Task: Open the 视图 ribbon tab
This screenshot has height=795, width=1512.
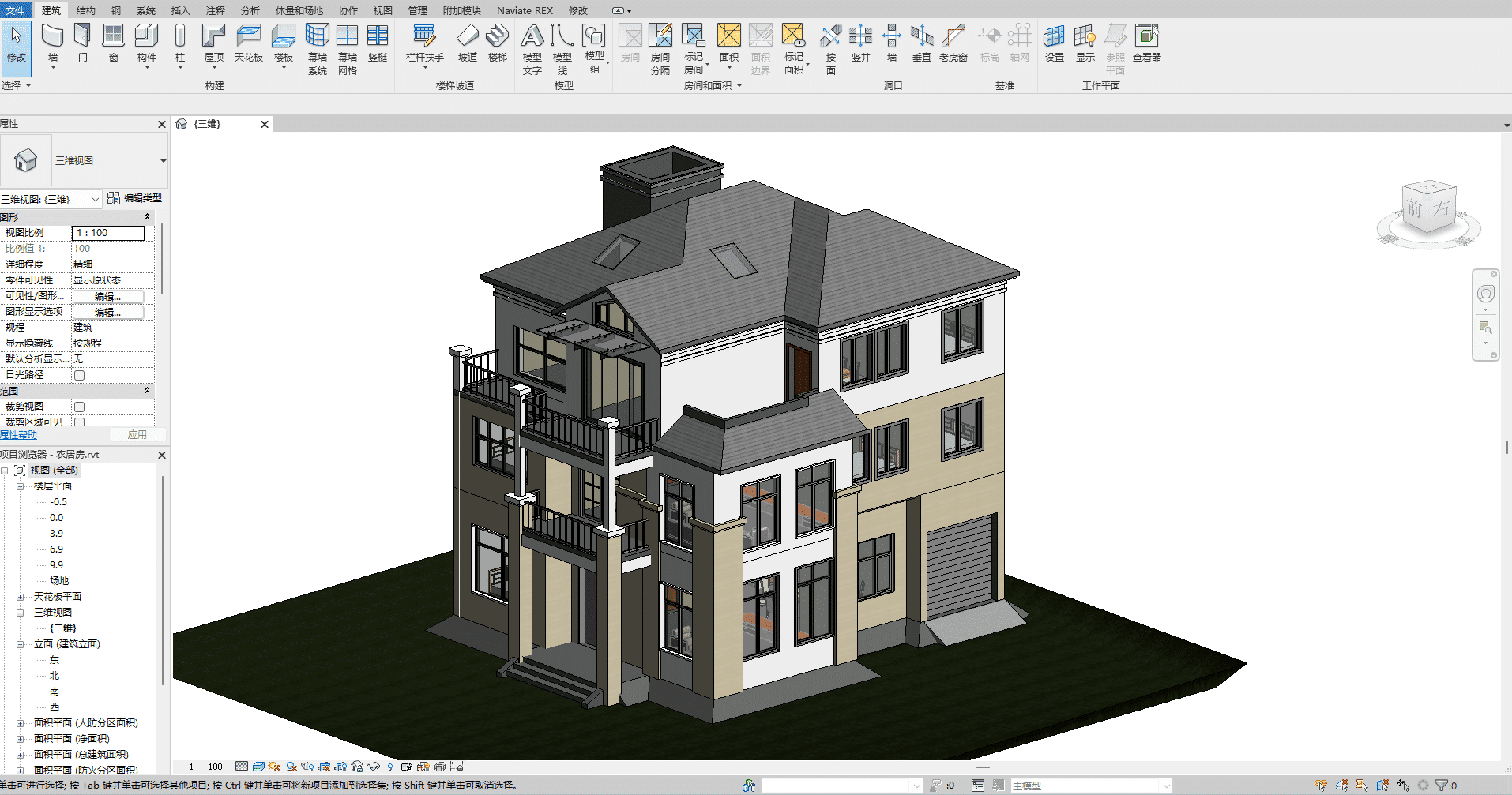Action: pyautogui.click(x=382, y=10)
